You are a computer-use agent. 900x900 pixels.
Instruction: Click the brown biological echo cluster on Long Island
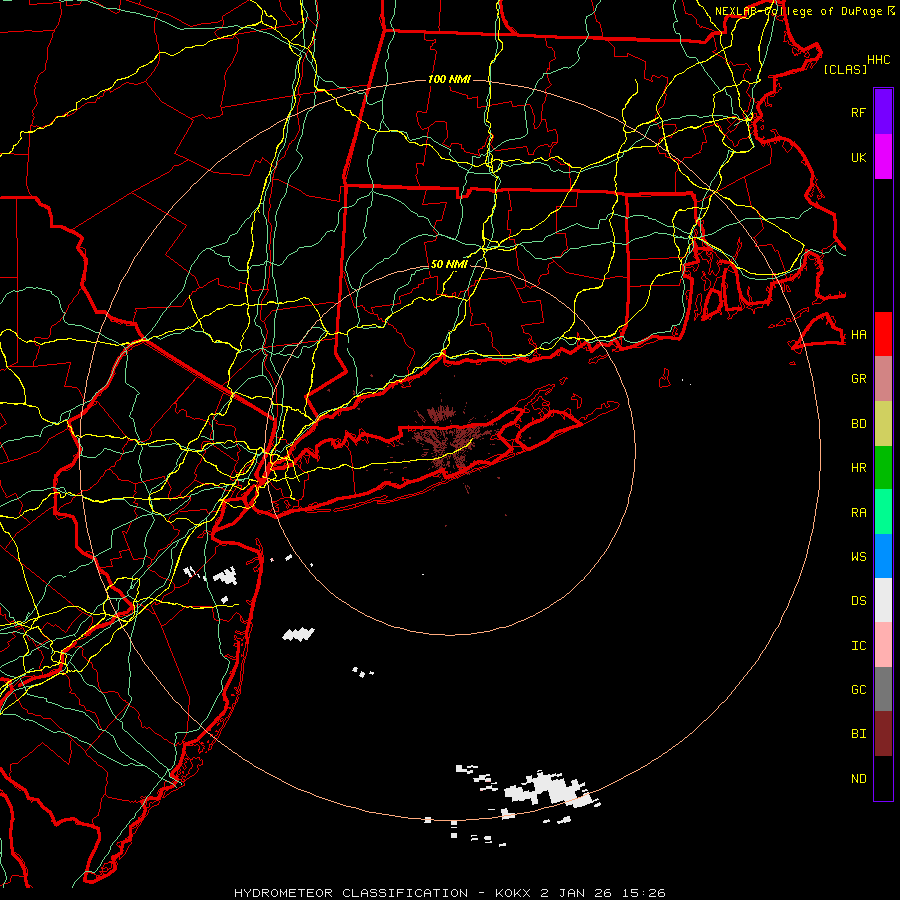[x=451, y=441]
